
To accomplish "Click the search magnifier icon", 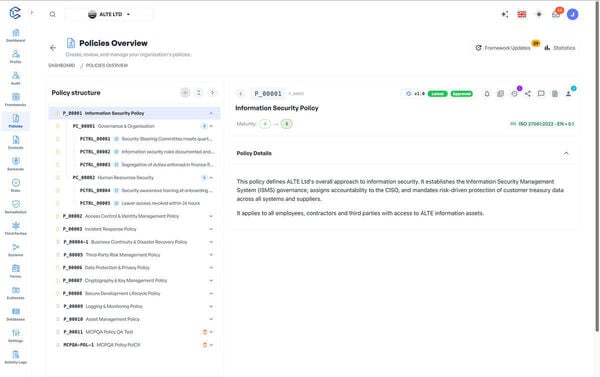I will (52, 15).
